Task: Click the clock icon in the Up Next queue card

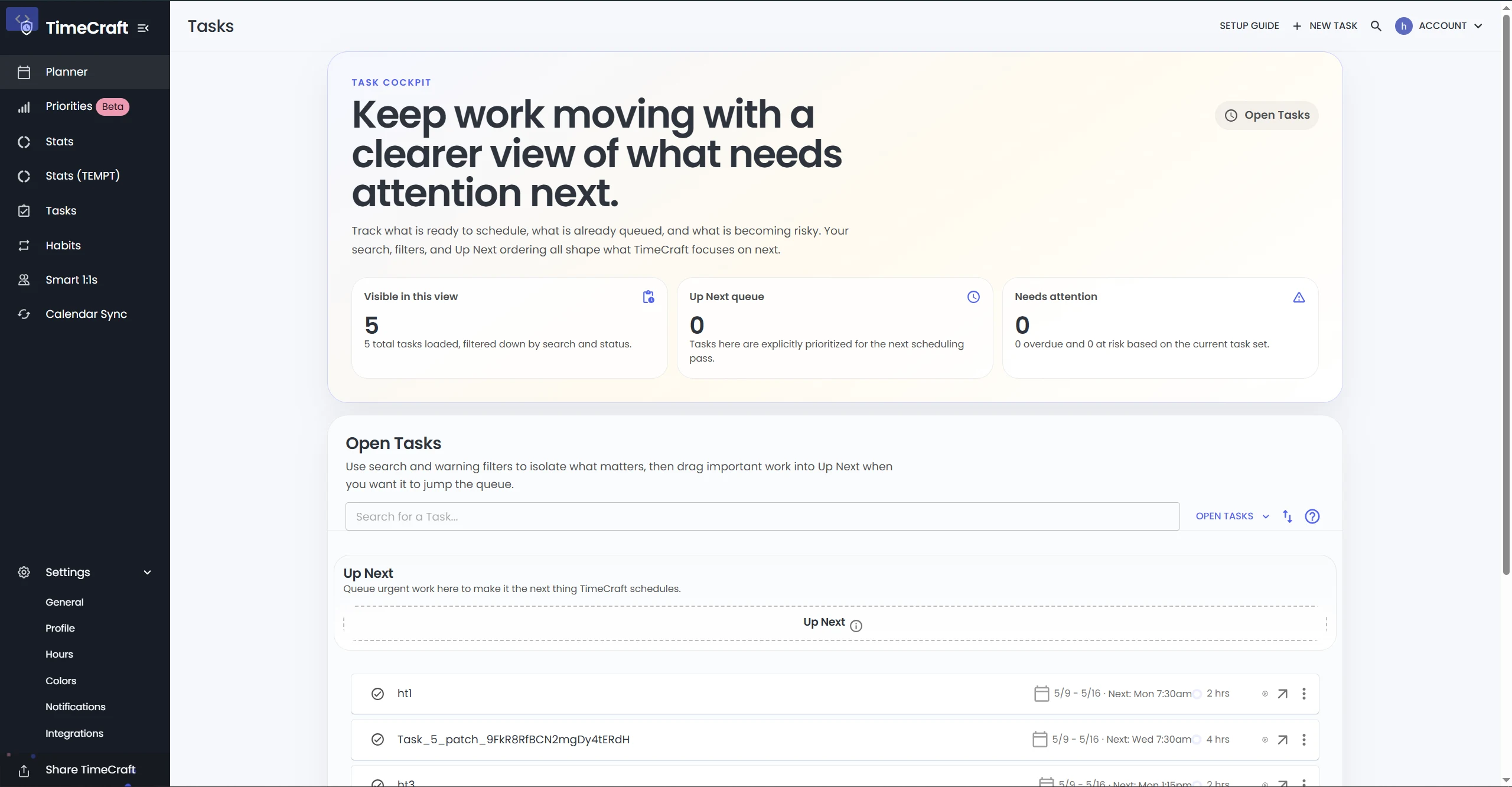Action: point(973,297)
